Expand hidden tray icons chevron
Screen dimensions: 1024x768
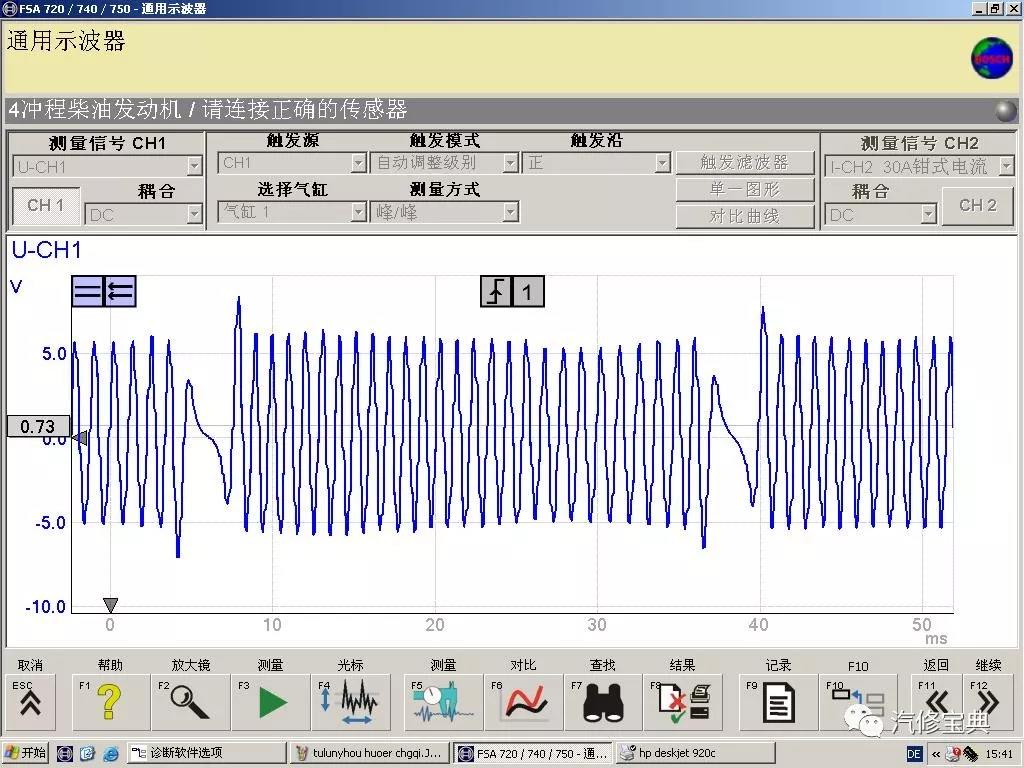[936, 754]
